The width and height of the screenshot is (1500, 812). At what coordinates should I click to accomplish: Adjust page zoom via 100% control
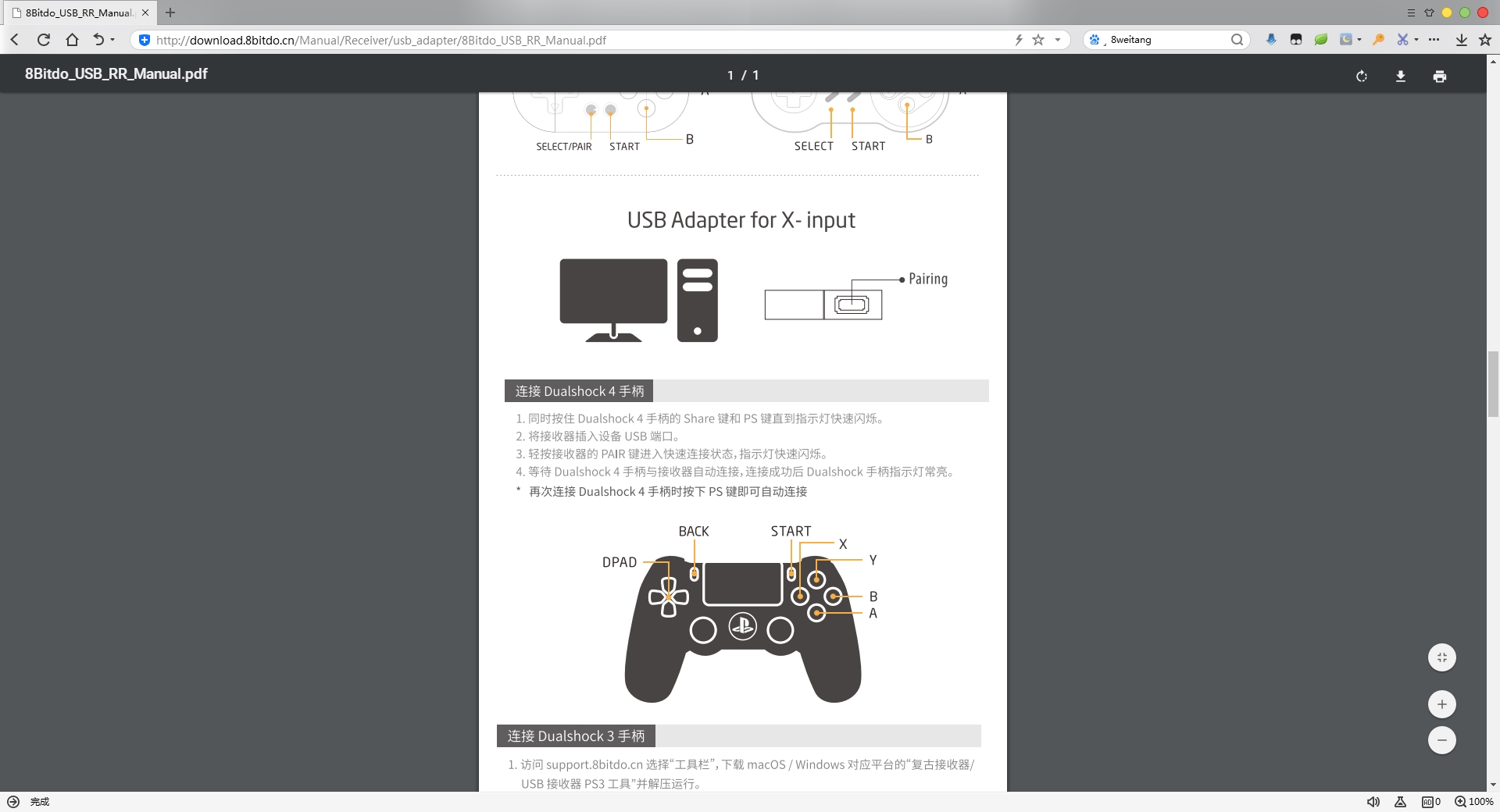(x=1476, y=802)
